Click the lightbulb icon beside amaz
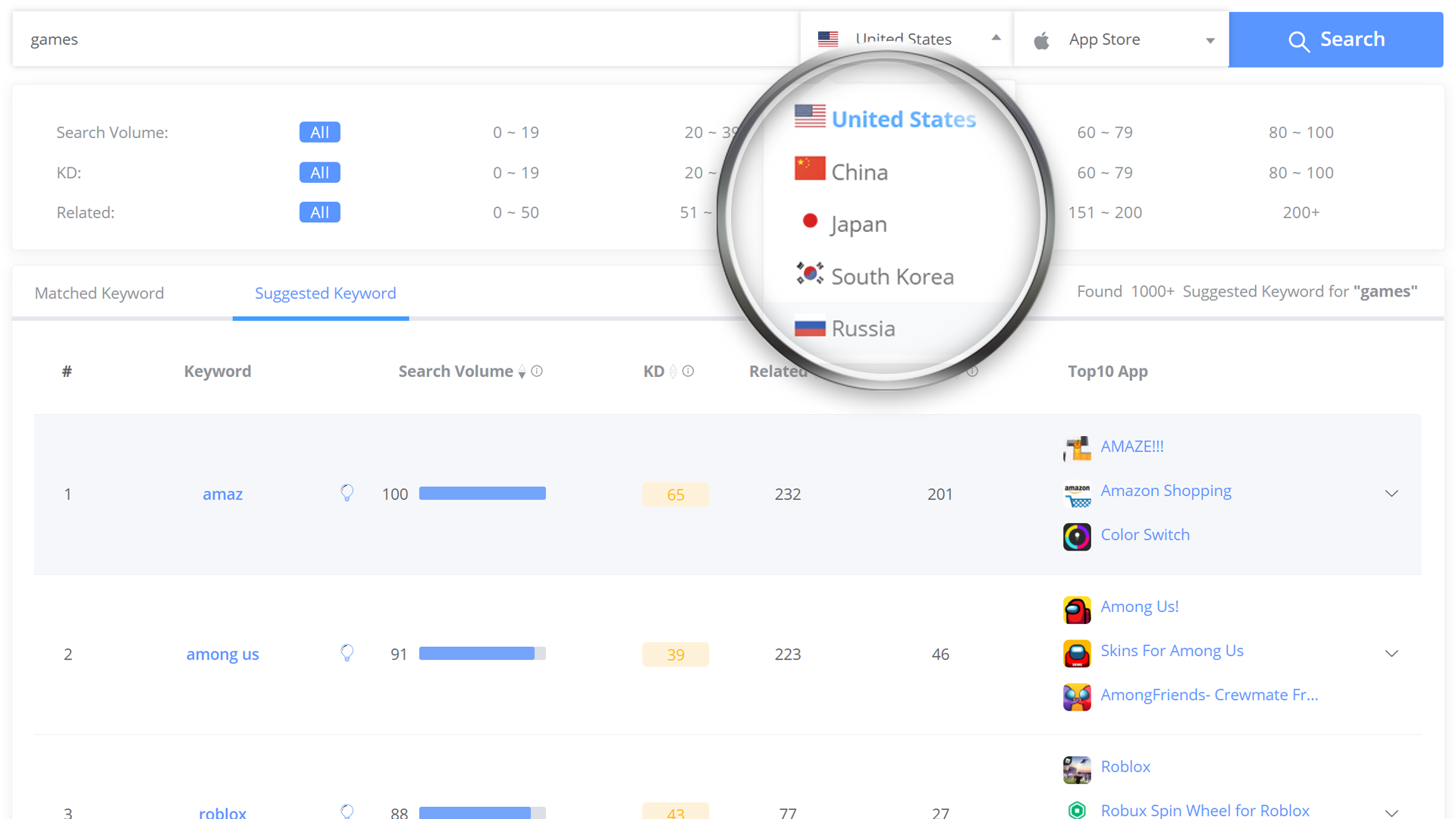1456x819 pixels. [x=347, y=493]
